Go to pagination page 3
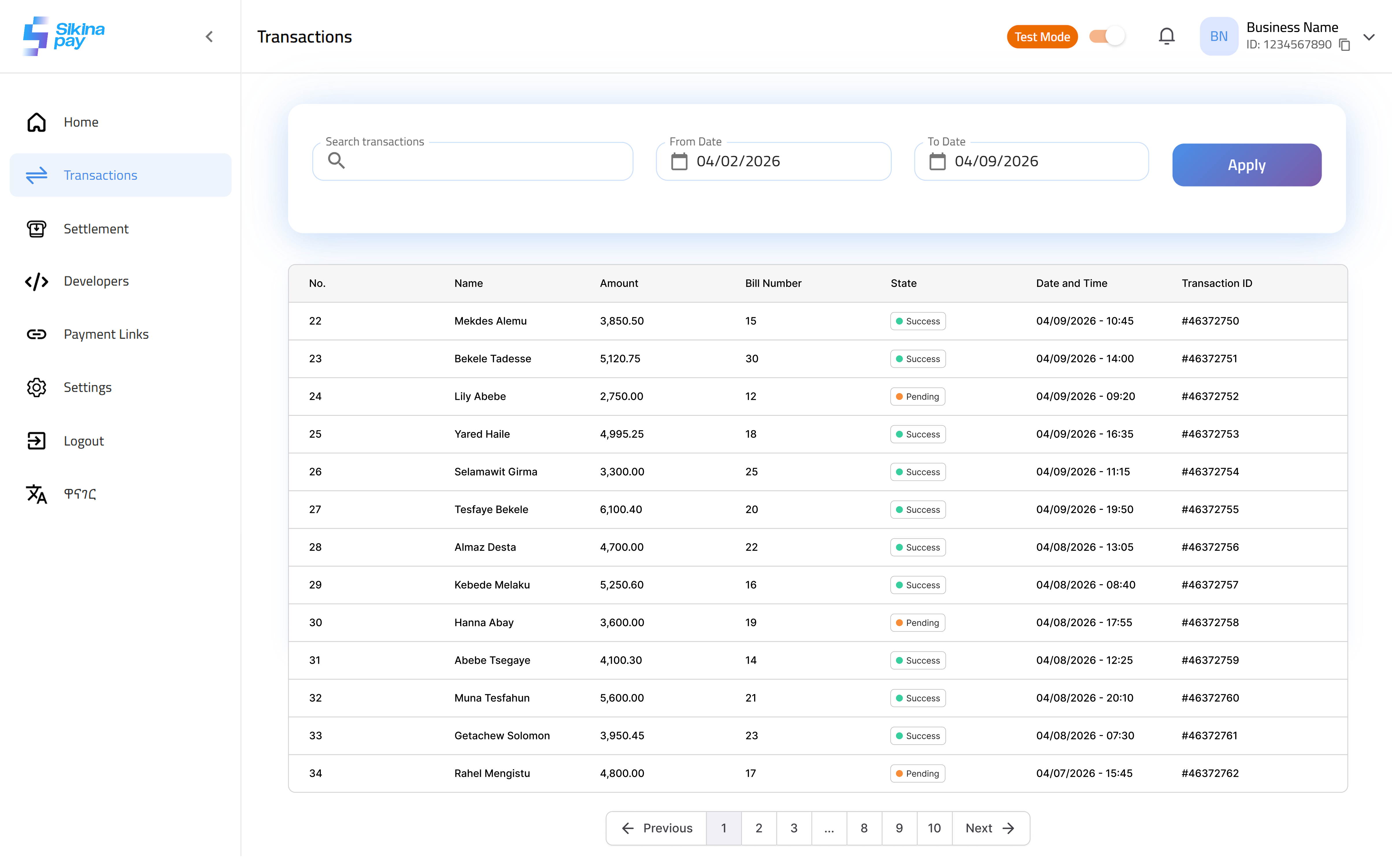The width and height of the screenshot is (1392, 868). pos(794,828)
